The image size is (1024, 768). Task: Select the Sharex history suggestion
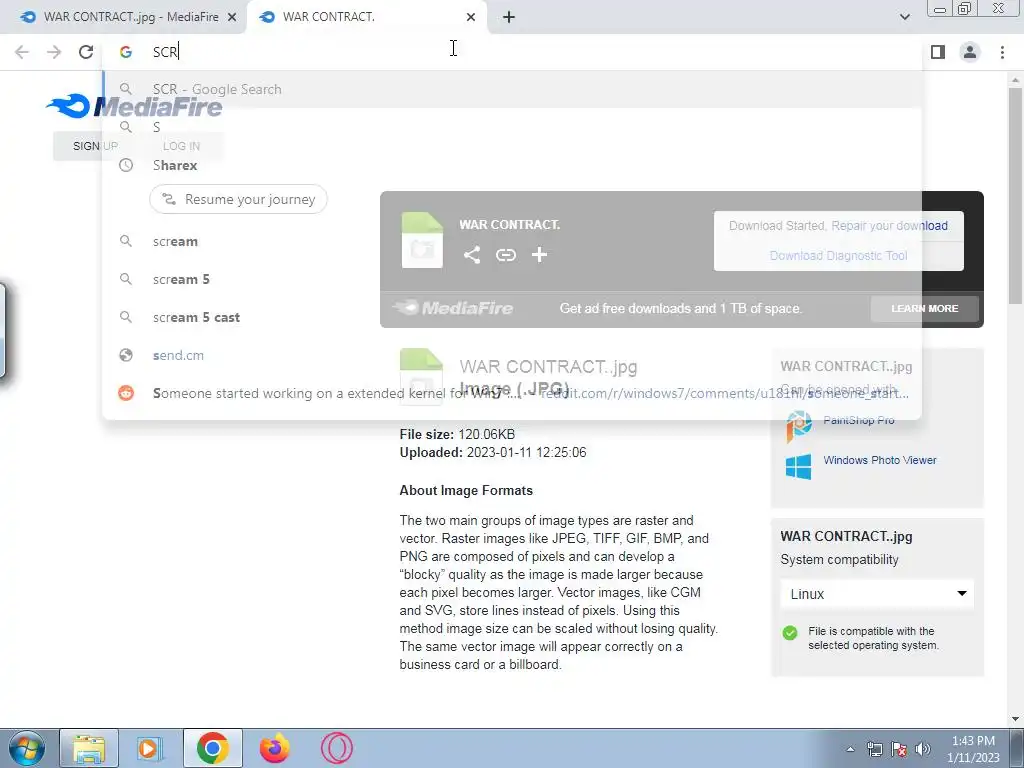coord(512,165)
